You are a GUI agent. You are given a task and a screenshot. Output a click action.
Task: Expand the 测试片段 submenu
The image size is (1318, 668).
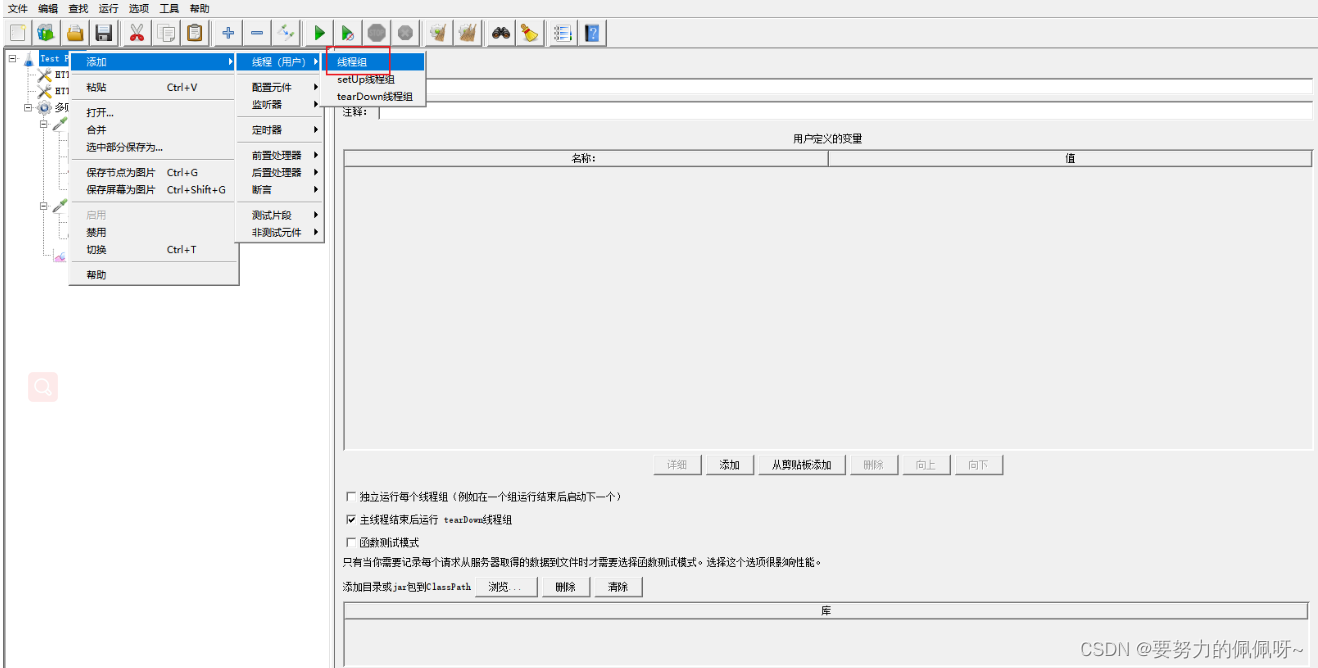pyautogui.click(x=280, y=215)
